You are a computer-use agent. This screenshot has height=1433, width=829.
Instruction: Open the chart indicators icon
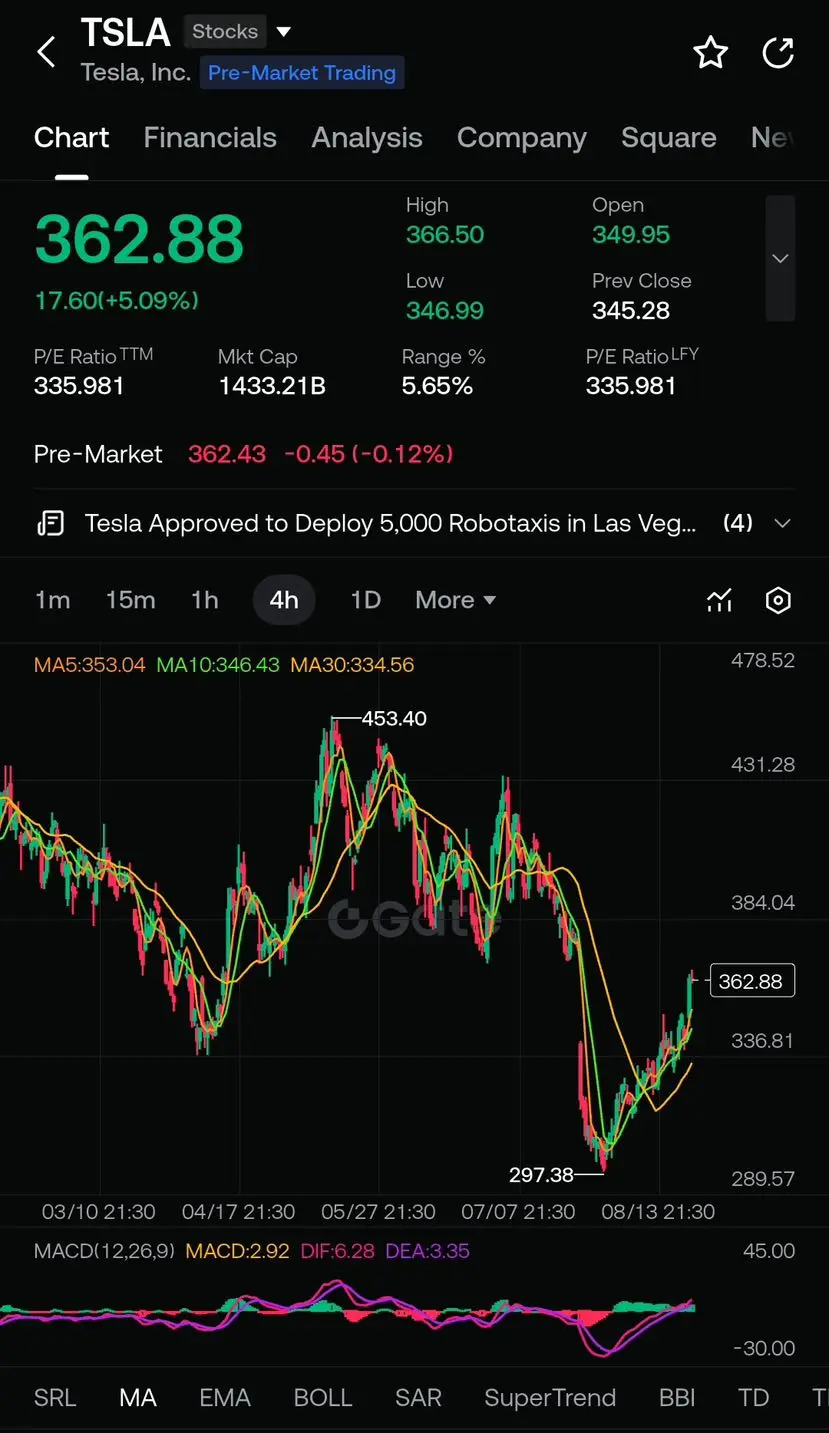pos(720,600)
